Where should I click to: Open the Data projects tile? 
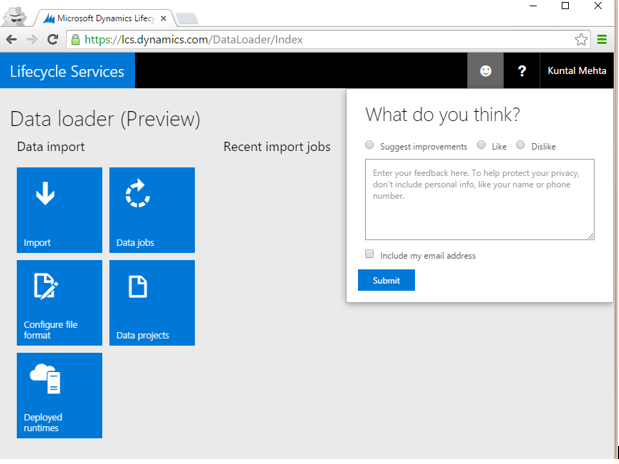(152, 303)
